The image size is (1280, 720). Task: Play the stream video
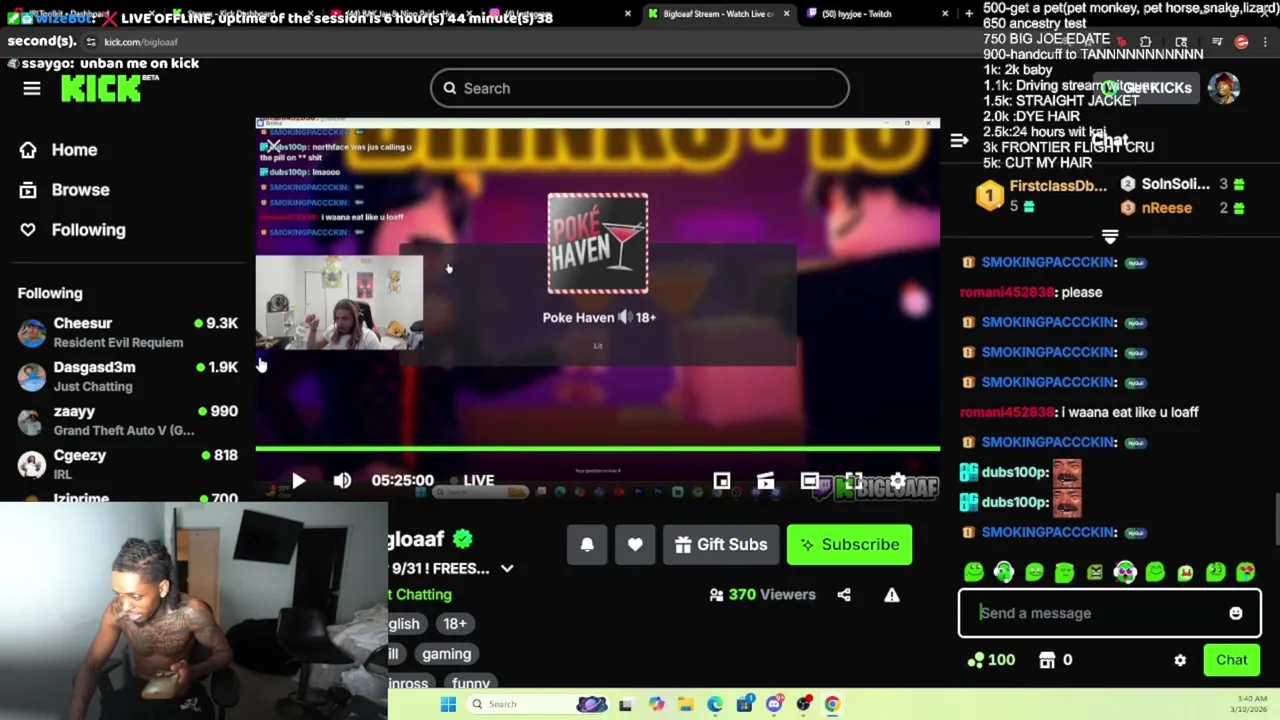(x=298, y=481)
